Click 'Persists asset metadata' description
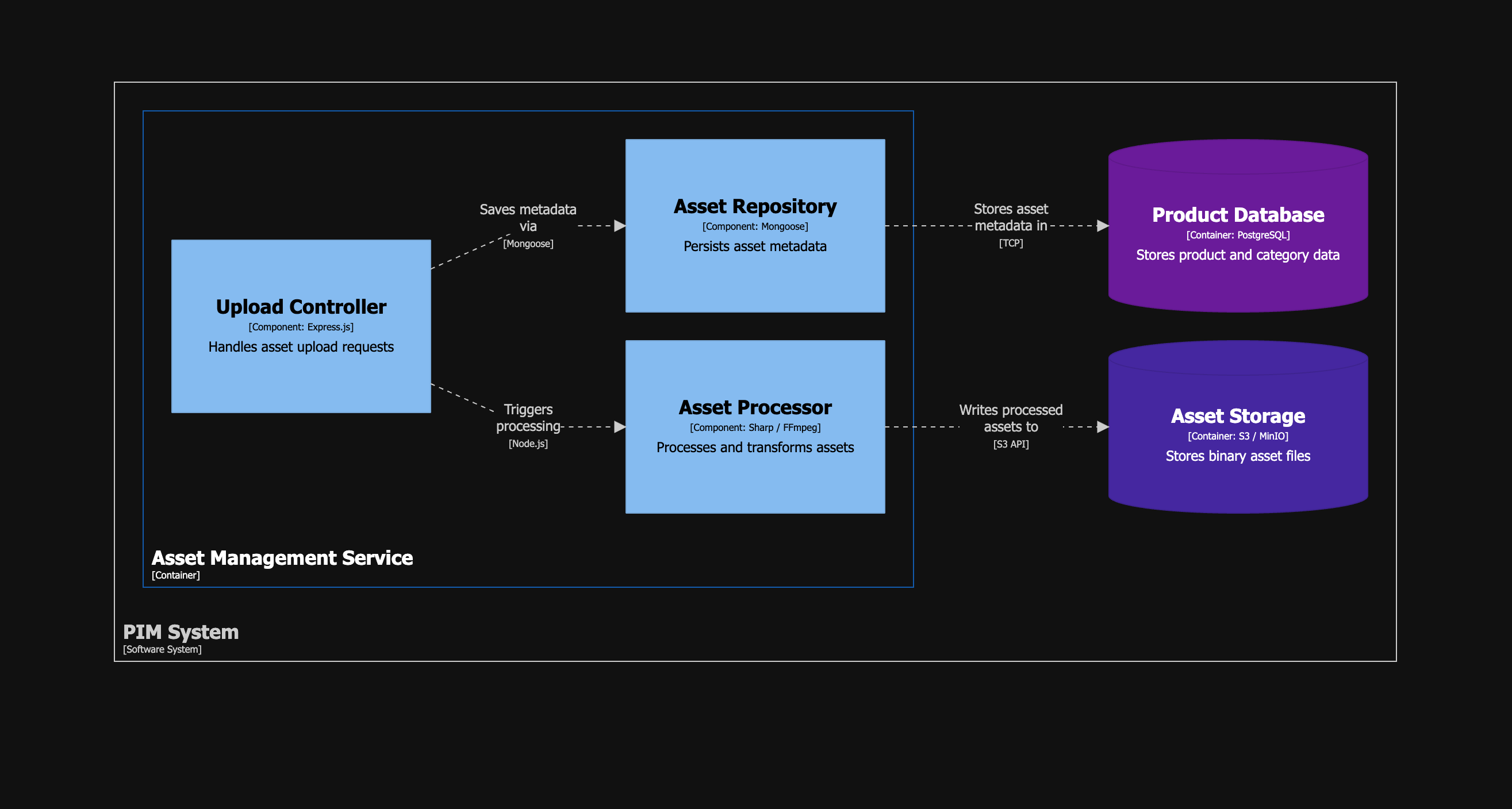1512x809 pixels. (755, 246)
